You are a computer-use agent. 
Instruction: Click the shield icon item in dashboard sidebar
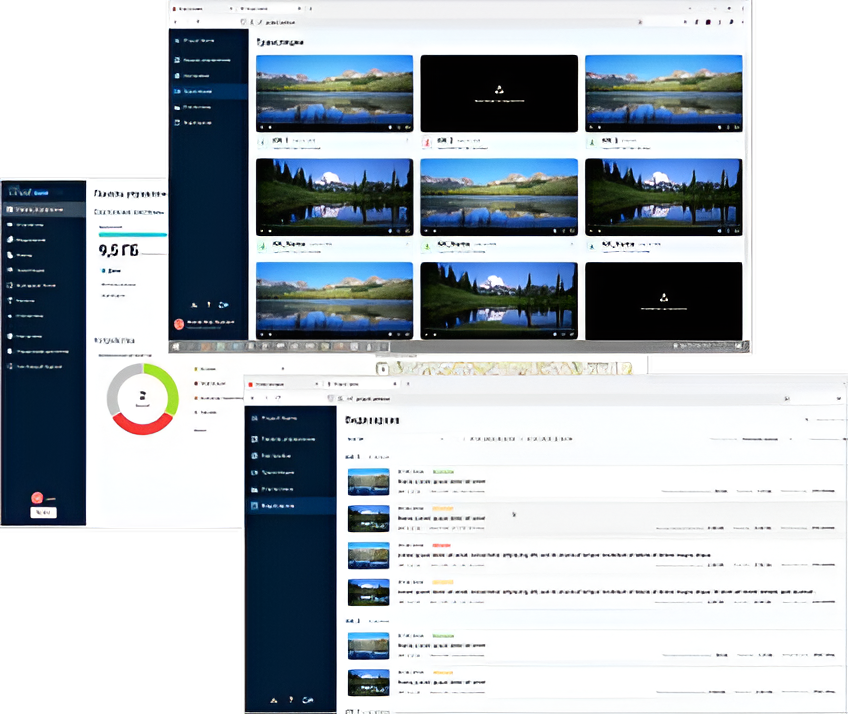[x=43, y=336]
